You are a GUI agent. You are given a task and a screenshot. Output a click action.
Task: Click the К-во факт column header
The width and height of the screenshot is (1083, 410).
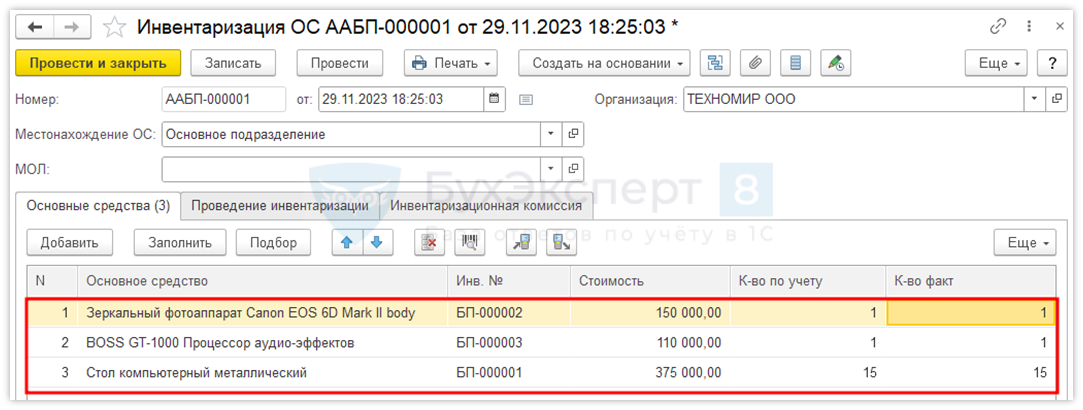click(970, 281)
